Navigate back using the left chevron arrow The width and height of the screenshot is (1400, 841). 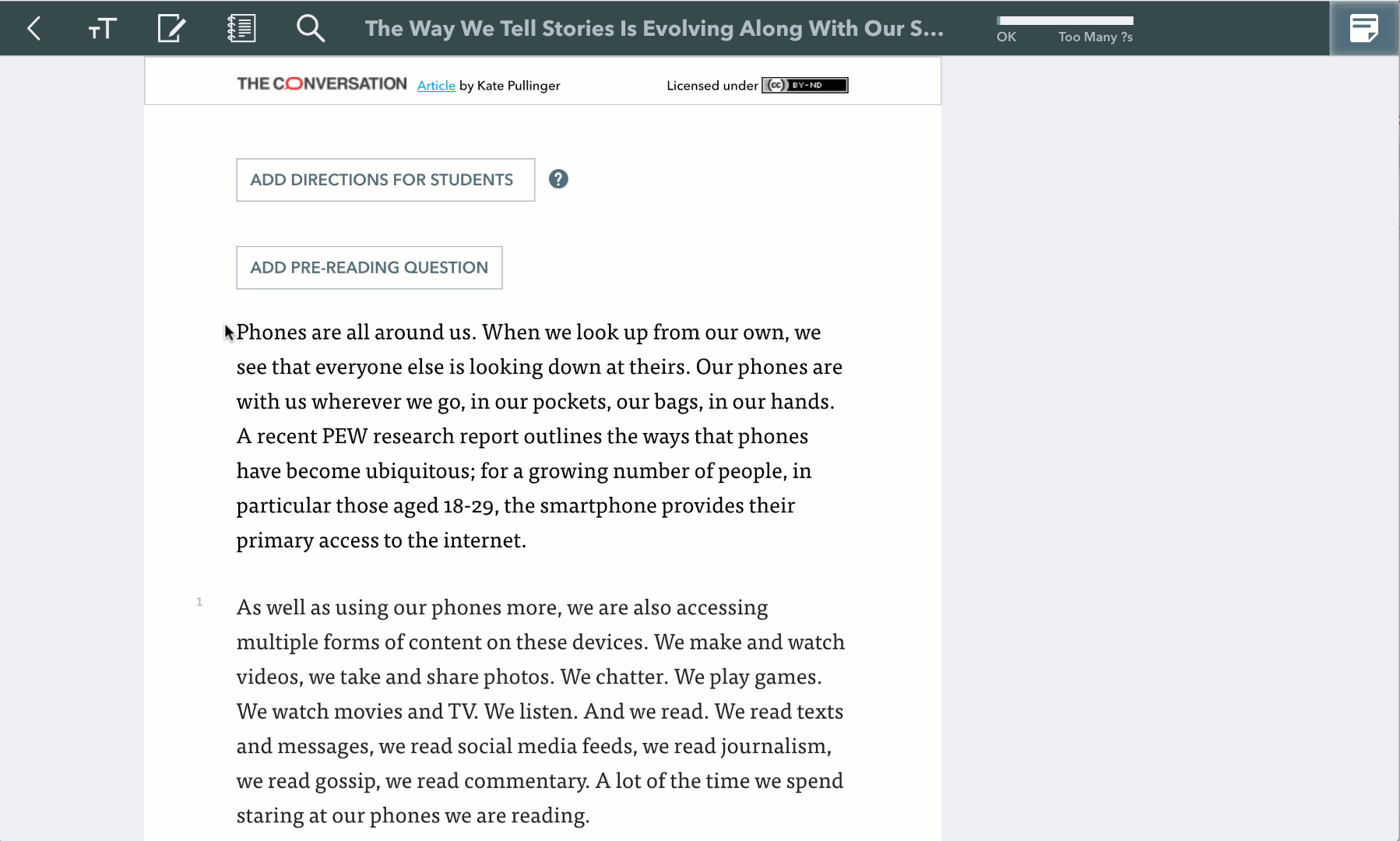(33, 28)
